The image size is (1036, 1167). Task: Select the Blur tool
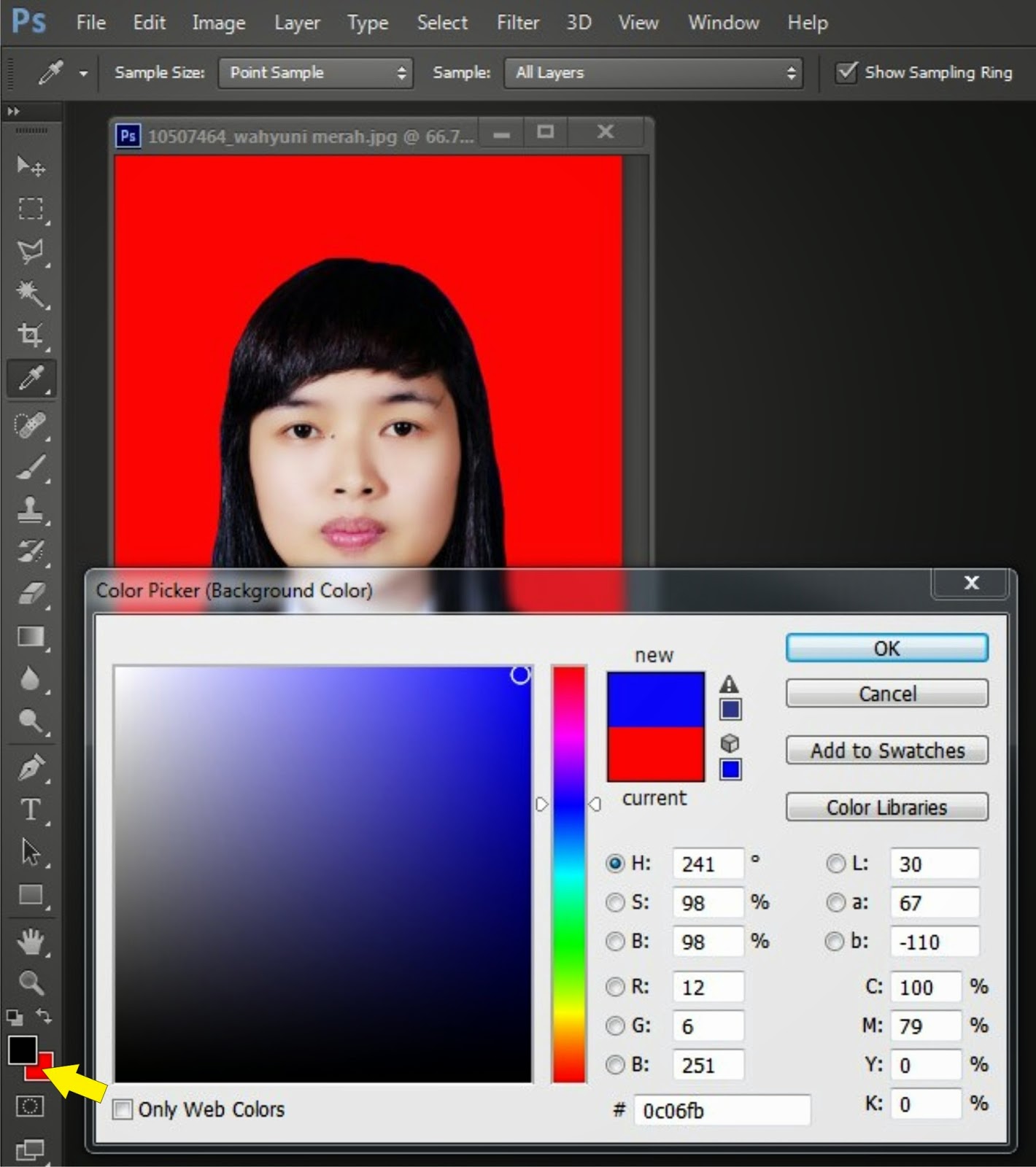click(31, 679)
